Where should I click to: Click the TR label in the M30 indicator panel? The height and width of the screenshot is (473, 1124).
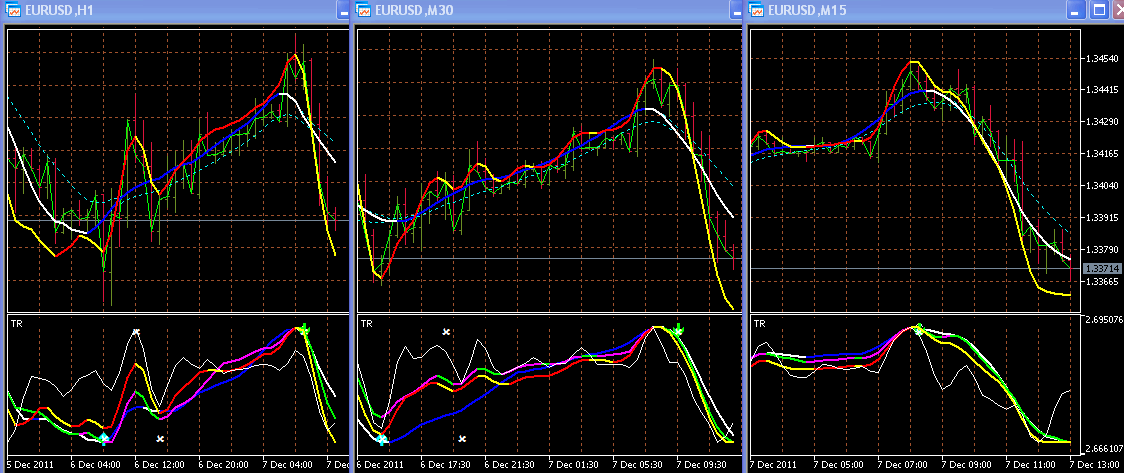pyautogui.click(x=366, y=324)
